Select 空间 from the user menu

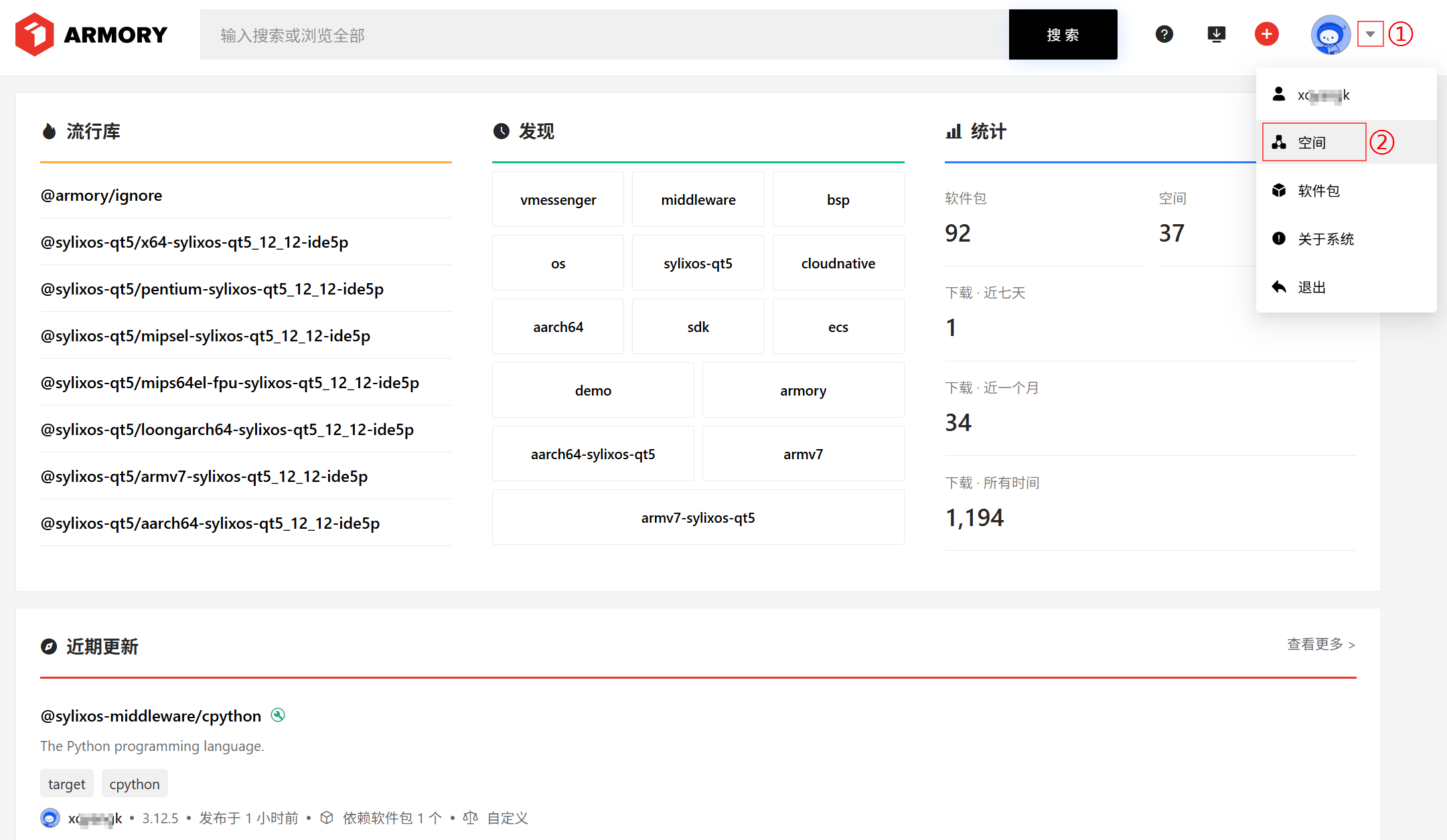coord(1312,143)
